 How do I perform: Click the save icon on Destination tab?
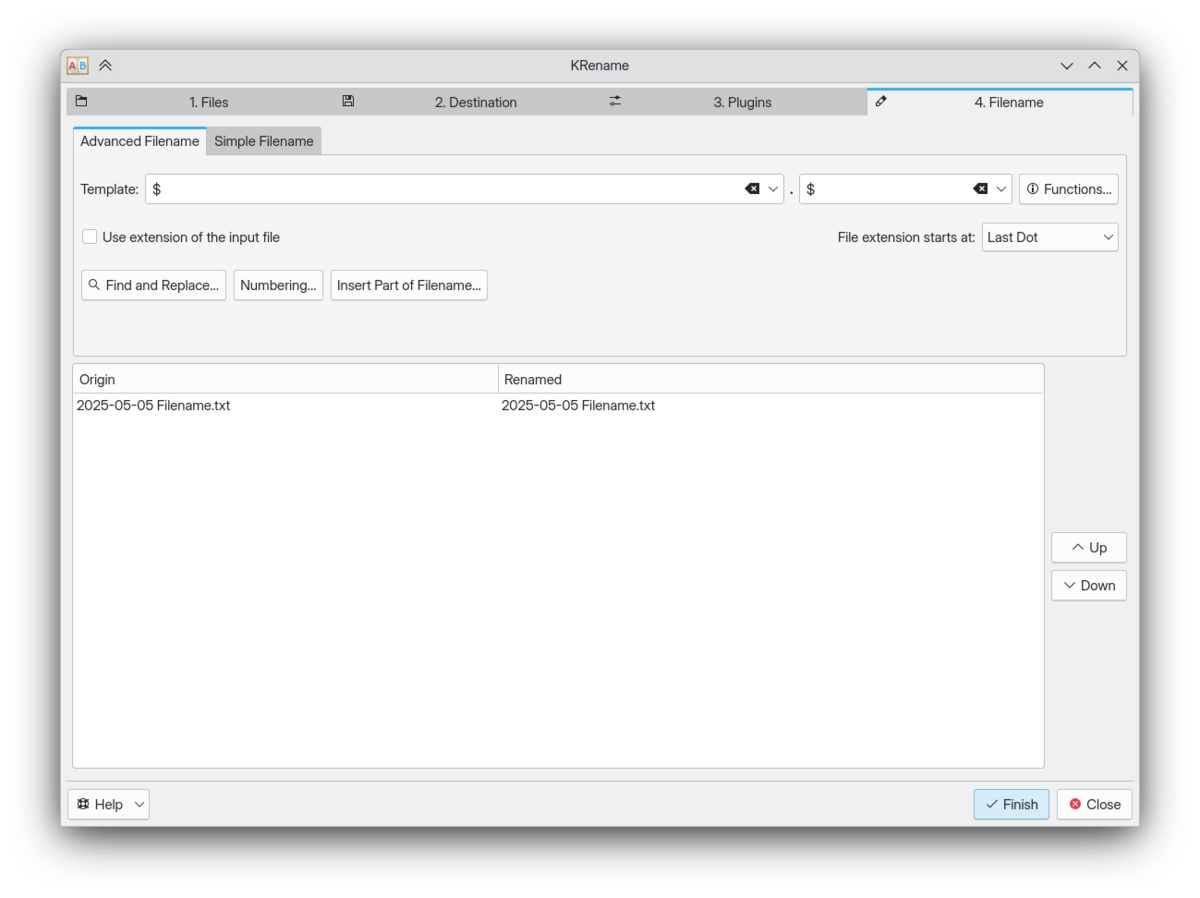click(348, 101)
